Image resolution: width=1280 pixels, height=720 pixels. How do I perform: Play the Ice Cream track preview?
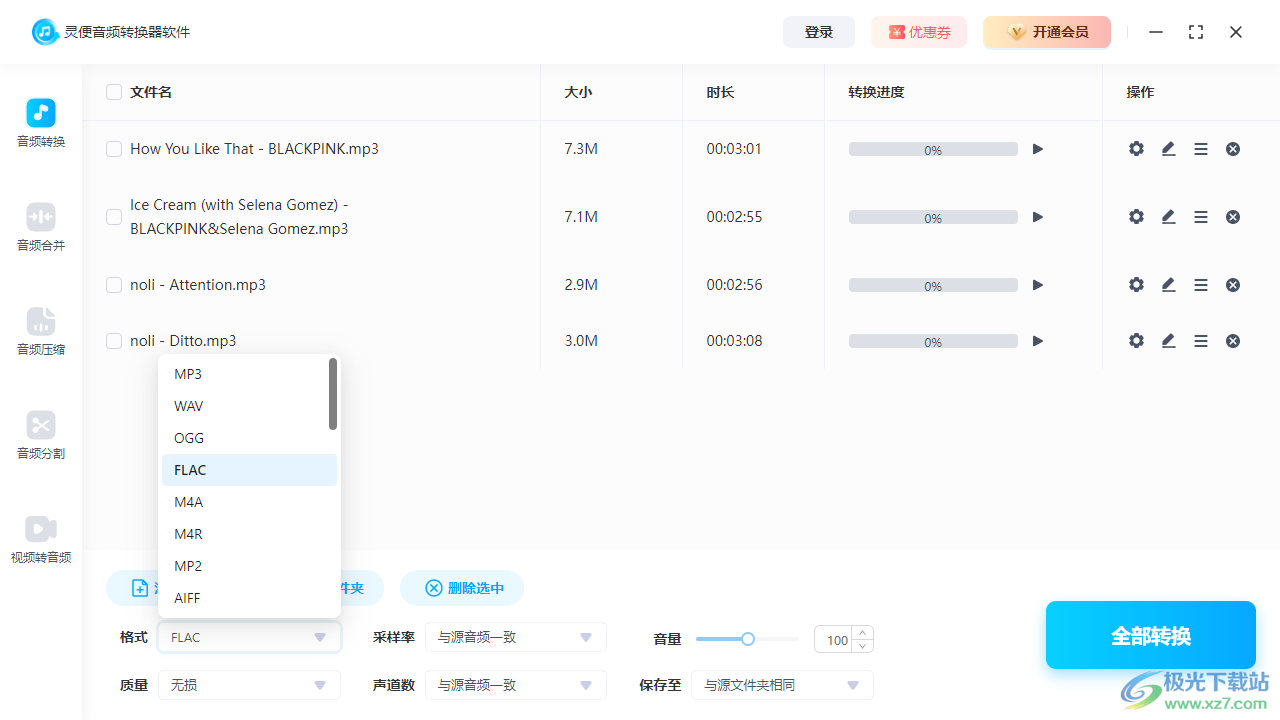tap(1038, 217)
